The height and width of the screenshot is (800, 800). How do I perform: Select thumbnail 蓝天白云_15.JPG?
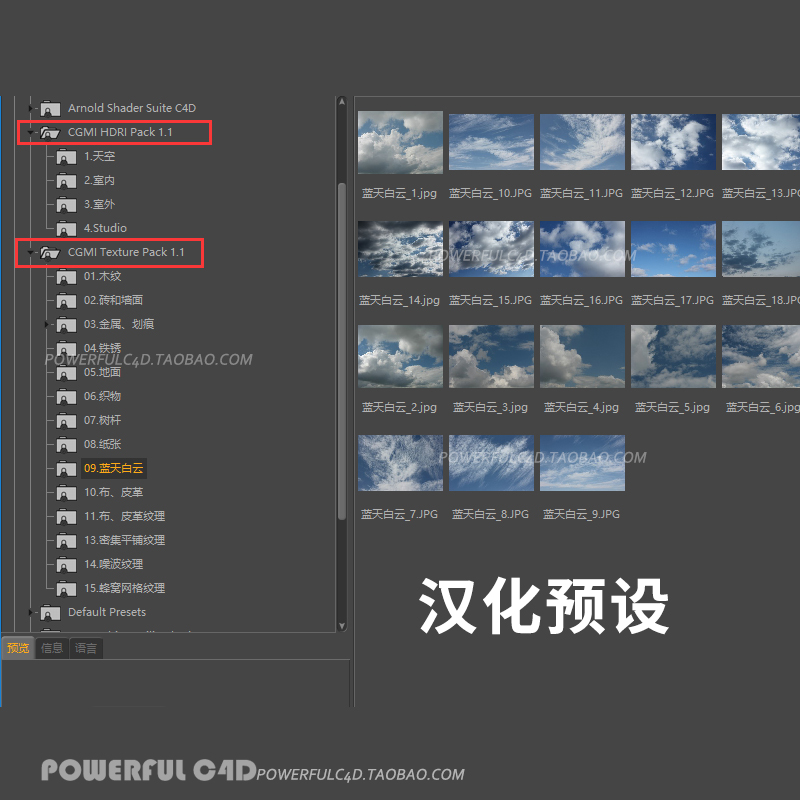(x=491, y=249)
